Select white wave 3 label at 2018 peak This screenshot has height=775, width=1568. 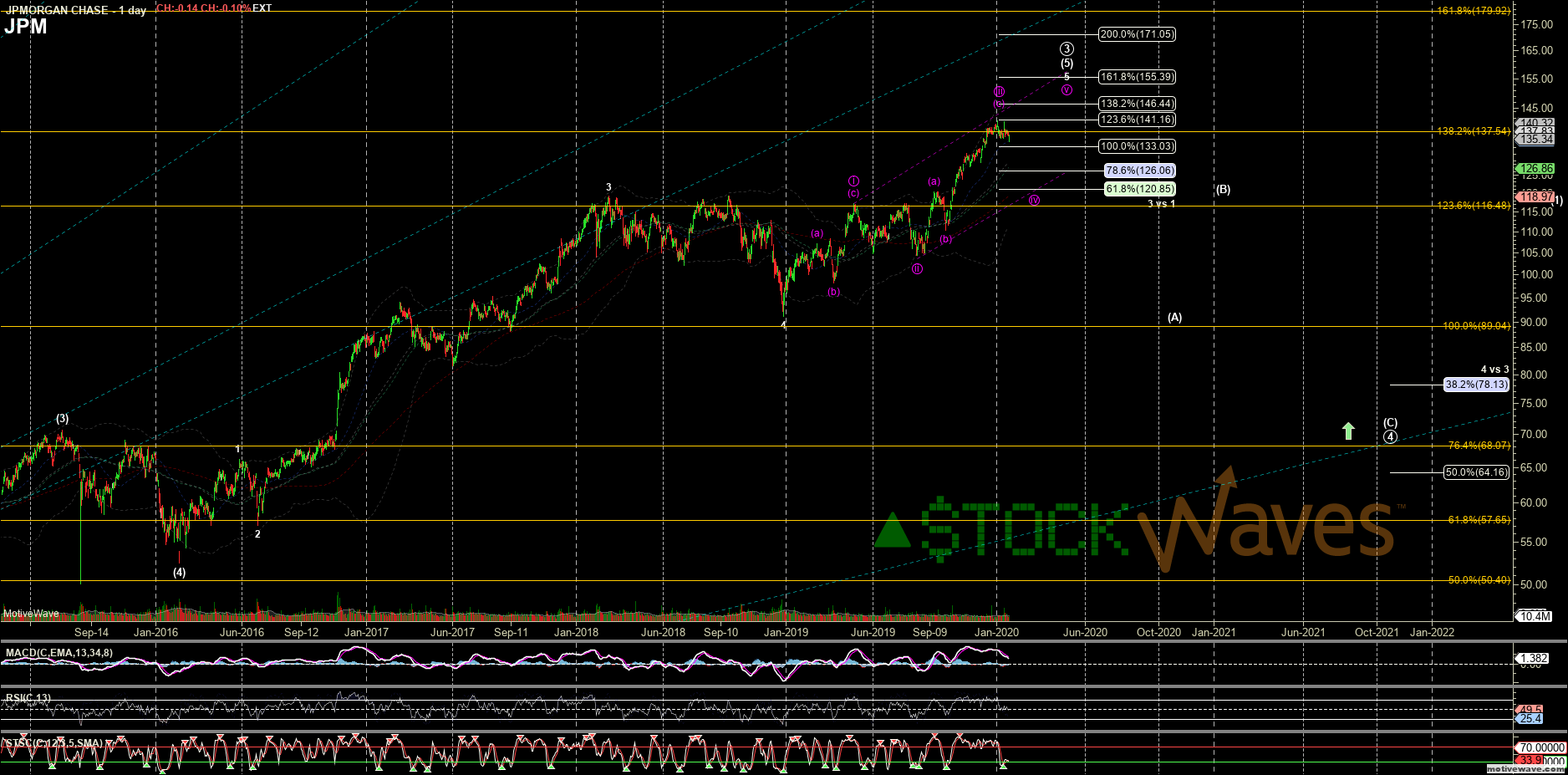point(608,187)
